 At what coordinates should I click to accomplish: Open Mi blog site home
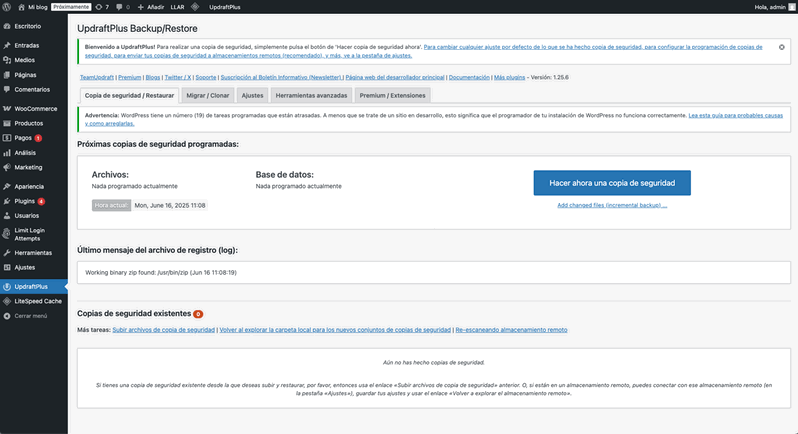(33, 7)
